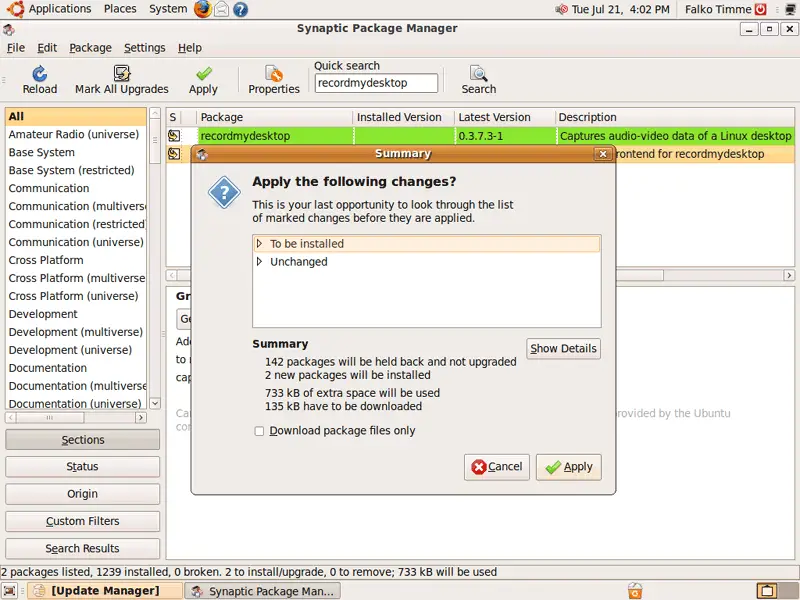Viewport: 800px width, 600px height.
Task: Click the Sections filter button
Action: 82,440
